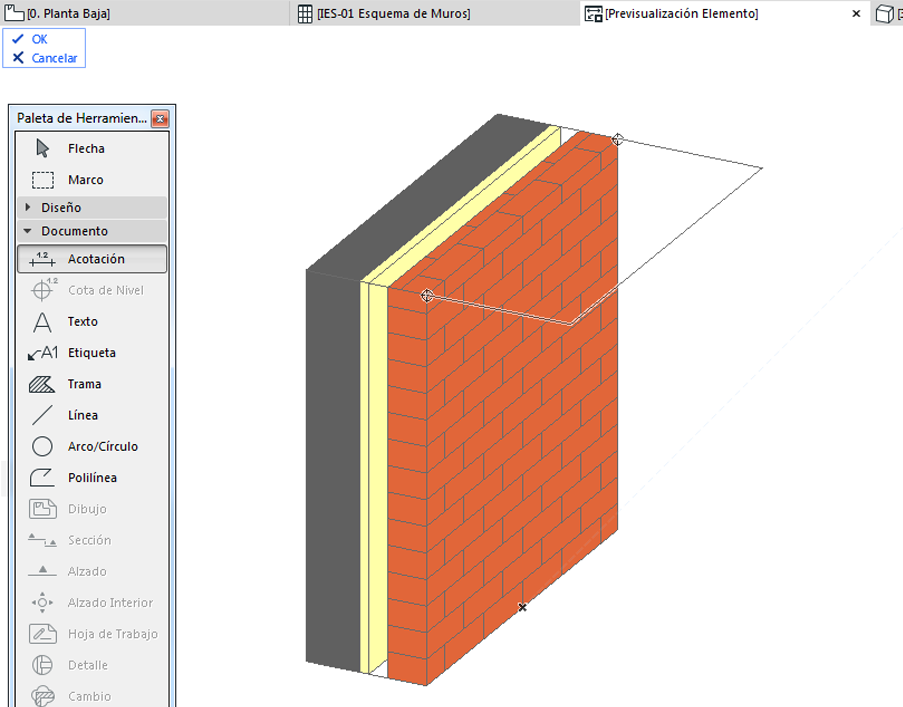Select the Polilínea tool
Image resolution: width=903 pixels, height=707 pixels.
pos(92,477)
